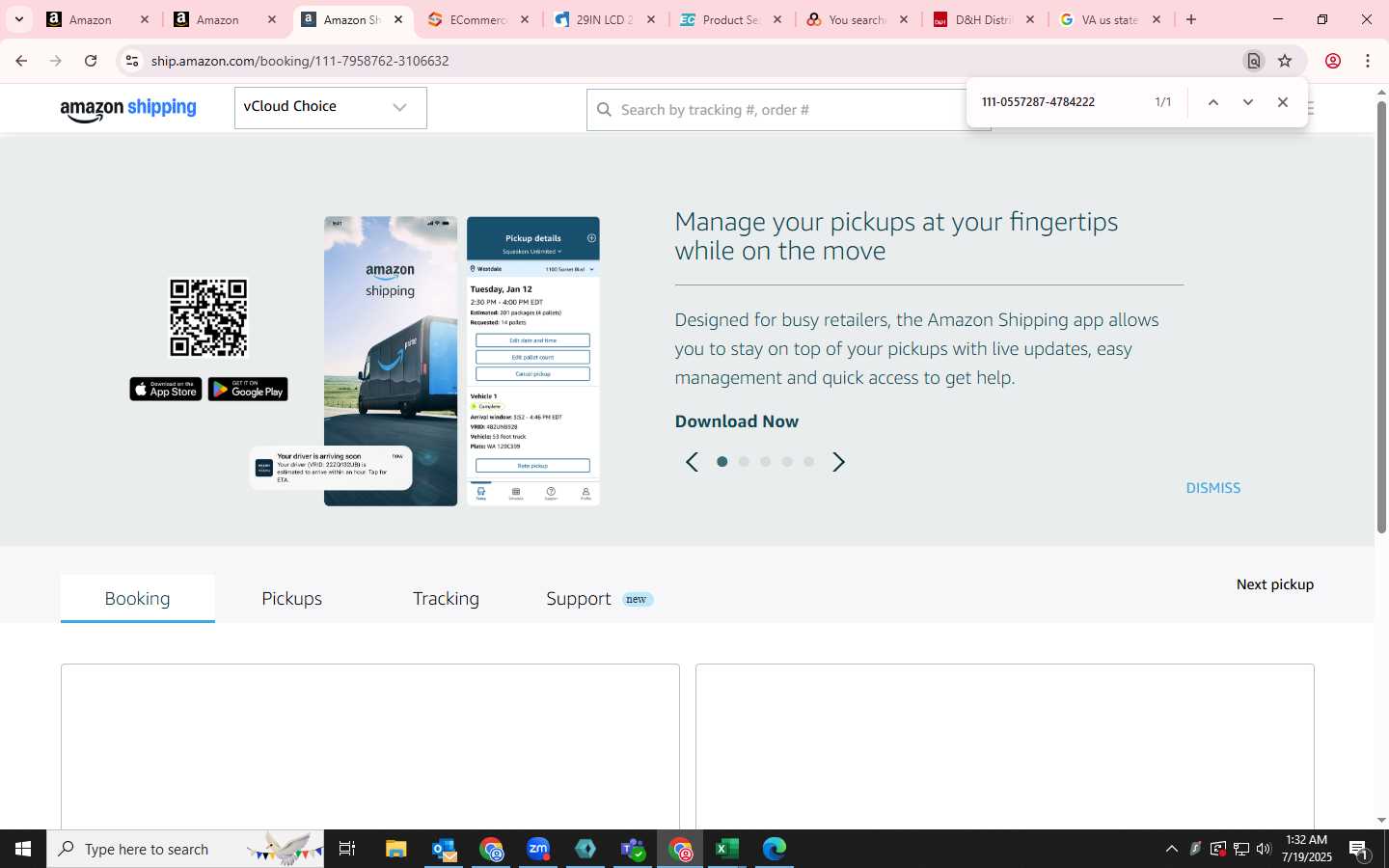
Task: Select fifth carousel dot
Action: (808, 462)
